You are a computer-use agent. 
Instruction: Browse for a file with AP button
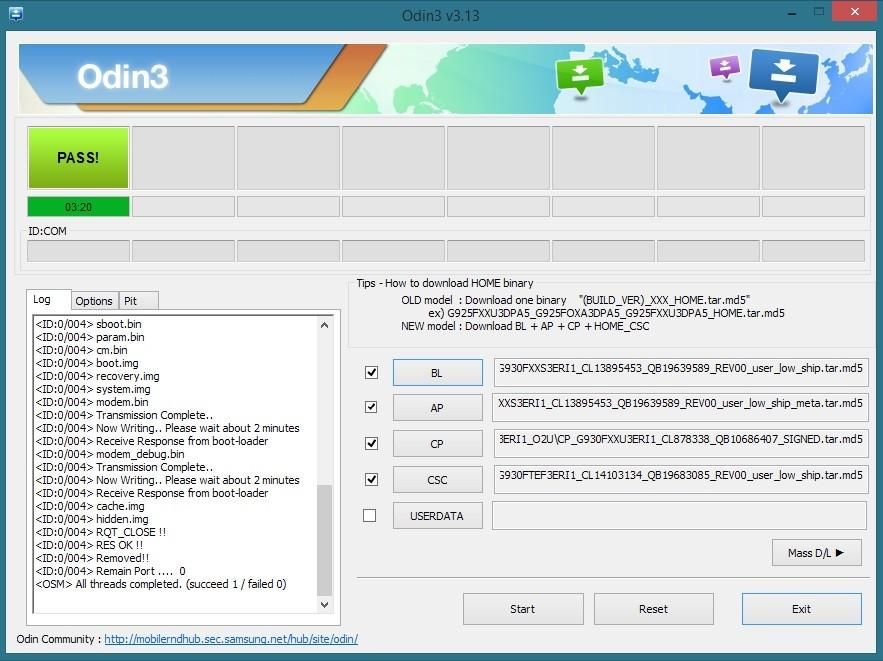pos(437,408)
